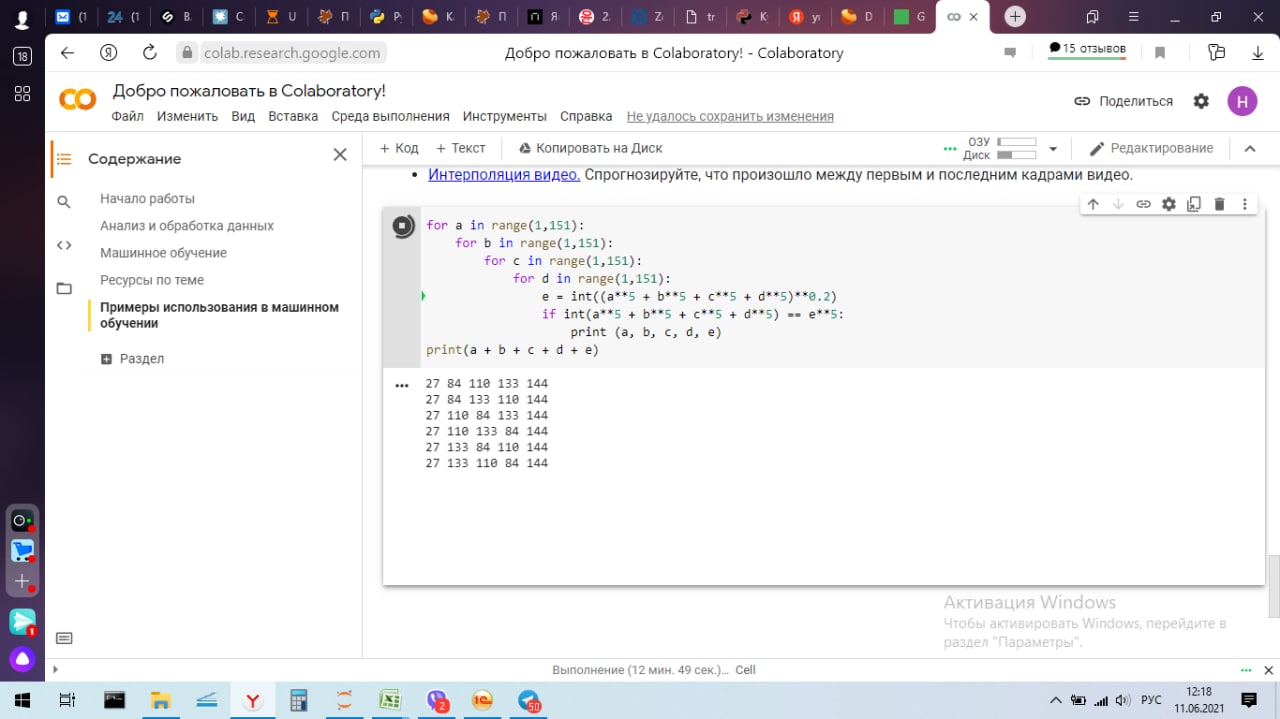Open the terminal icon in bottom sidebar
This screenshot has height=719, width=1280.
click(x=64, y=638)
